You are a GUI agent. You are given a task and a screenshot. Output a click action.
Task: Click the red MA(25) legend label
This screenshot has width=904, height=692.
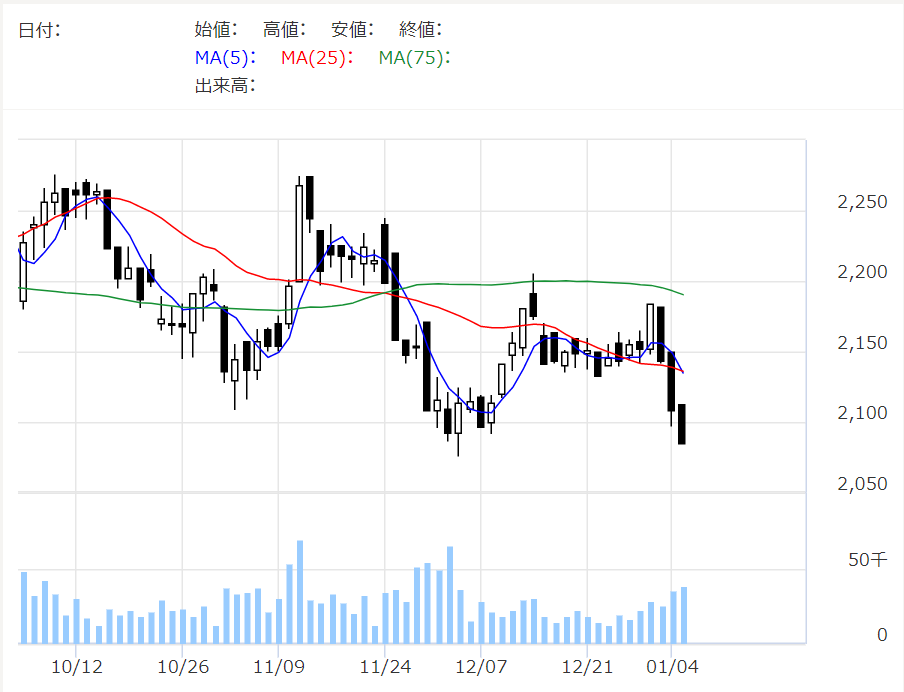click(317, 58)
